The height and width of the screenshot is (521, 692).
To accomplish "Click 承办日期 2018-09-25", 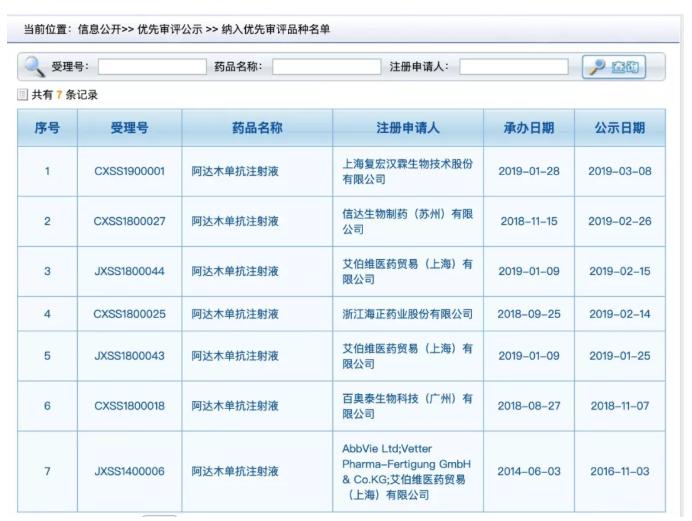I will pos(529,314).
